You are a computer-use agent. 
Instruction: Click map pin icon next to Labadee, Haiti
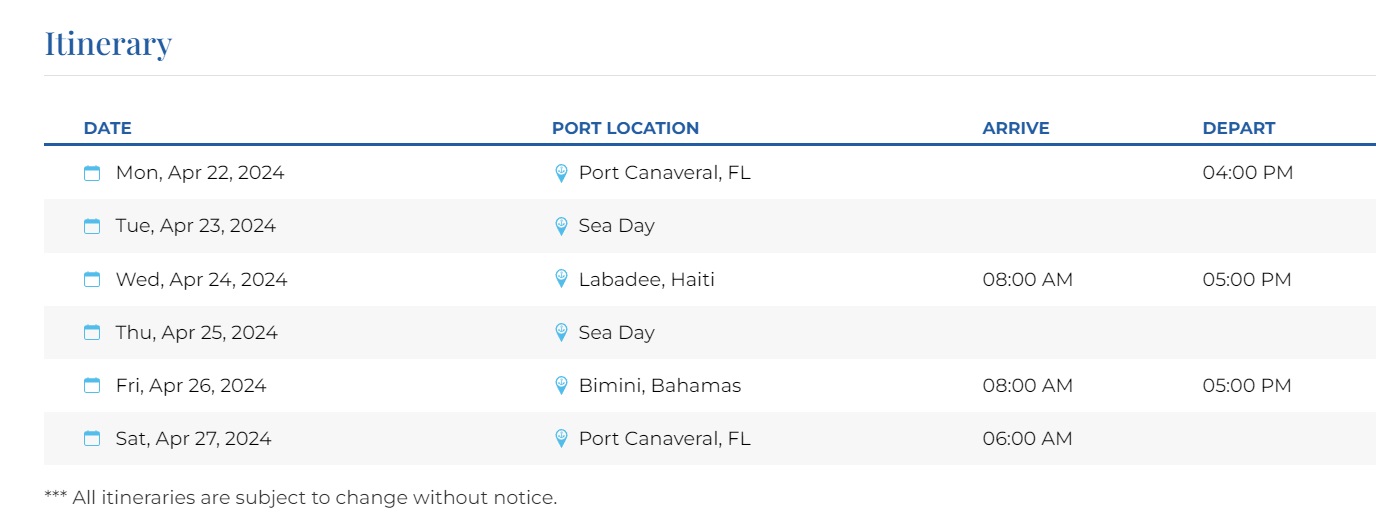point(562,280)
